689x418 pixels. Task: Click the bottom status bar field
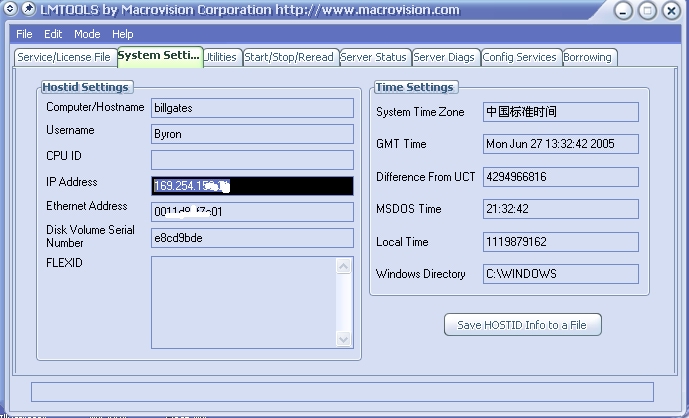(x=342, y=392)
